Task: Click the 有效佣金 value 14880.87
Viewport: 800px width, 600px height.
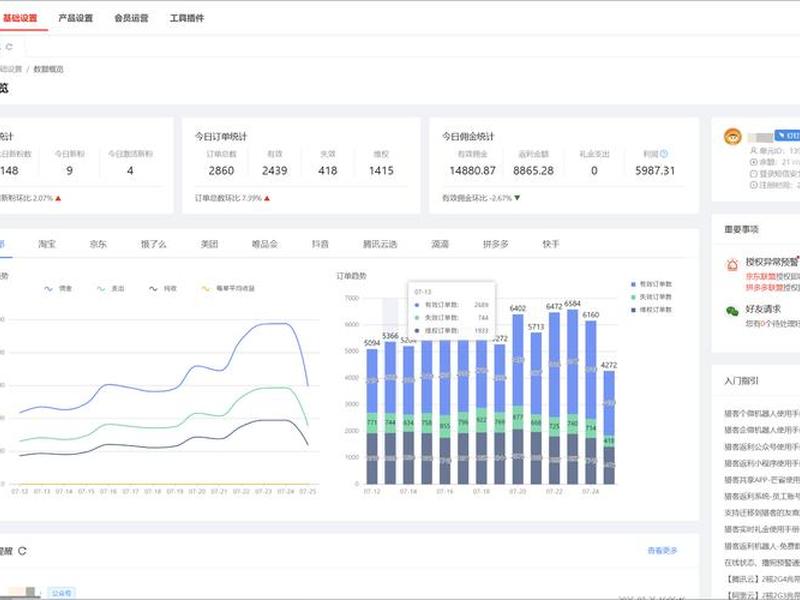Action: tap(472, 170)
